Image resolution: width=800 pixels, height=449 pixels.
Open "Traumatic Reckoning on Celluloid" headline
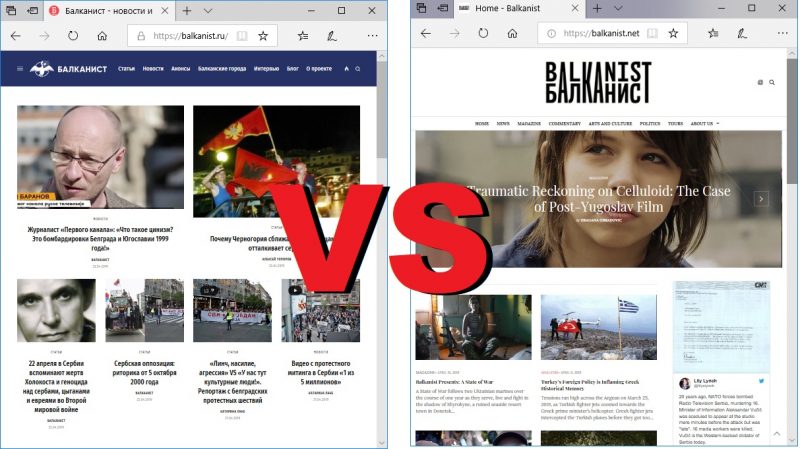(x=598, y=198)
